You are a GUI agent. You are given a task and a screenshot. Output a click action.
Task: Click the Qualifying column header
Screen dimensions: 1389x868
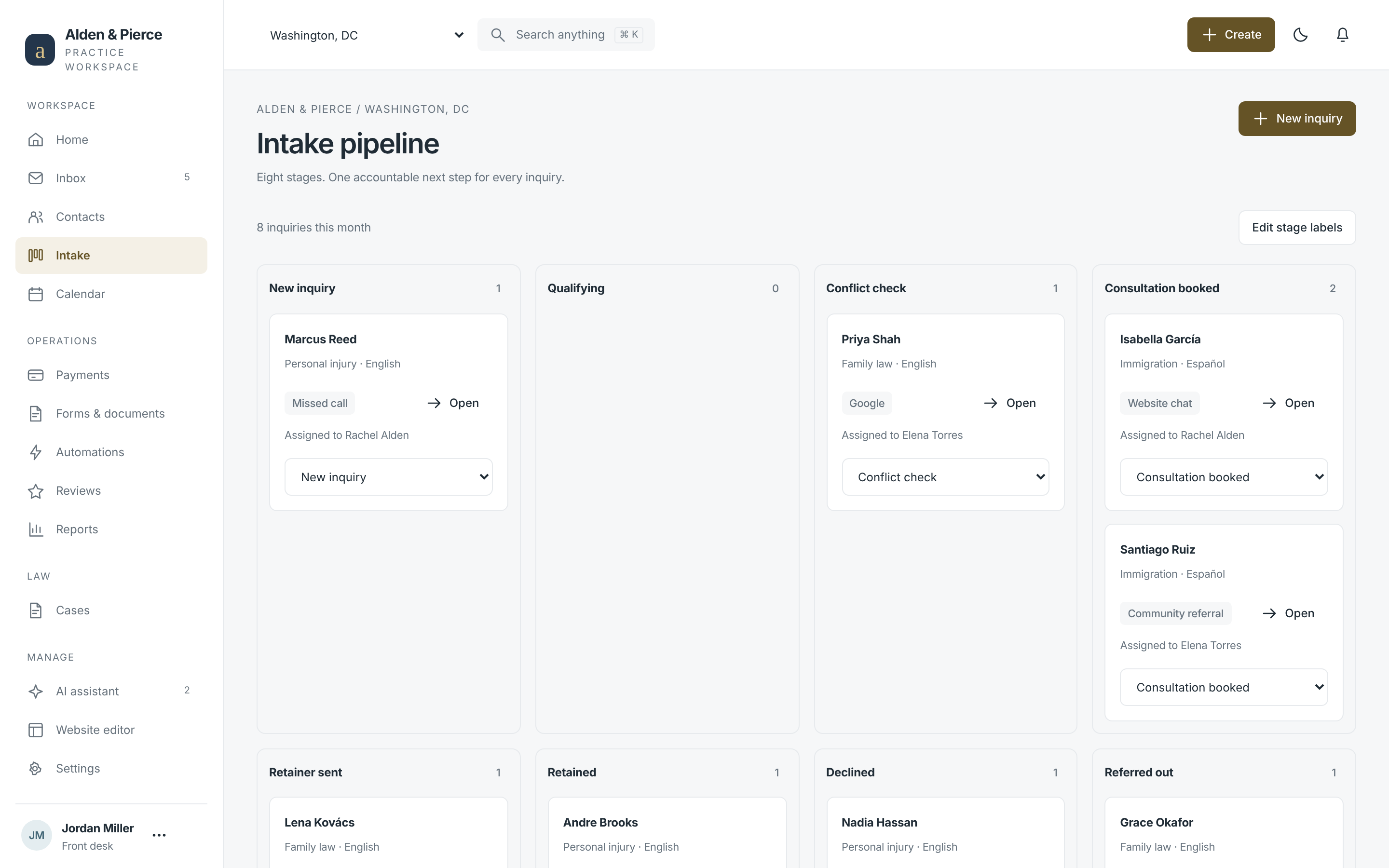[x=576, y=288]
